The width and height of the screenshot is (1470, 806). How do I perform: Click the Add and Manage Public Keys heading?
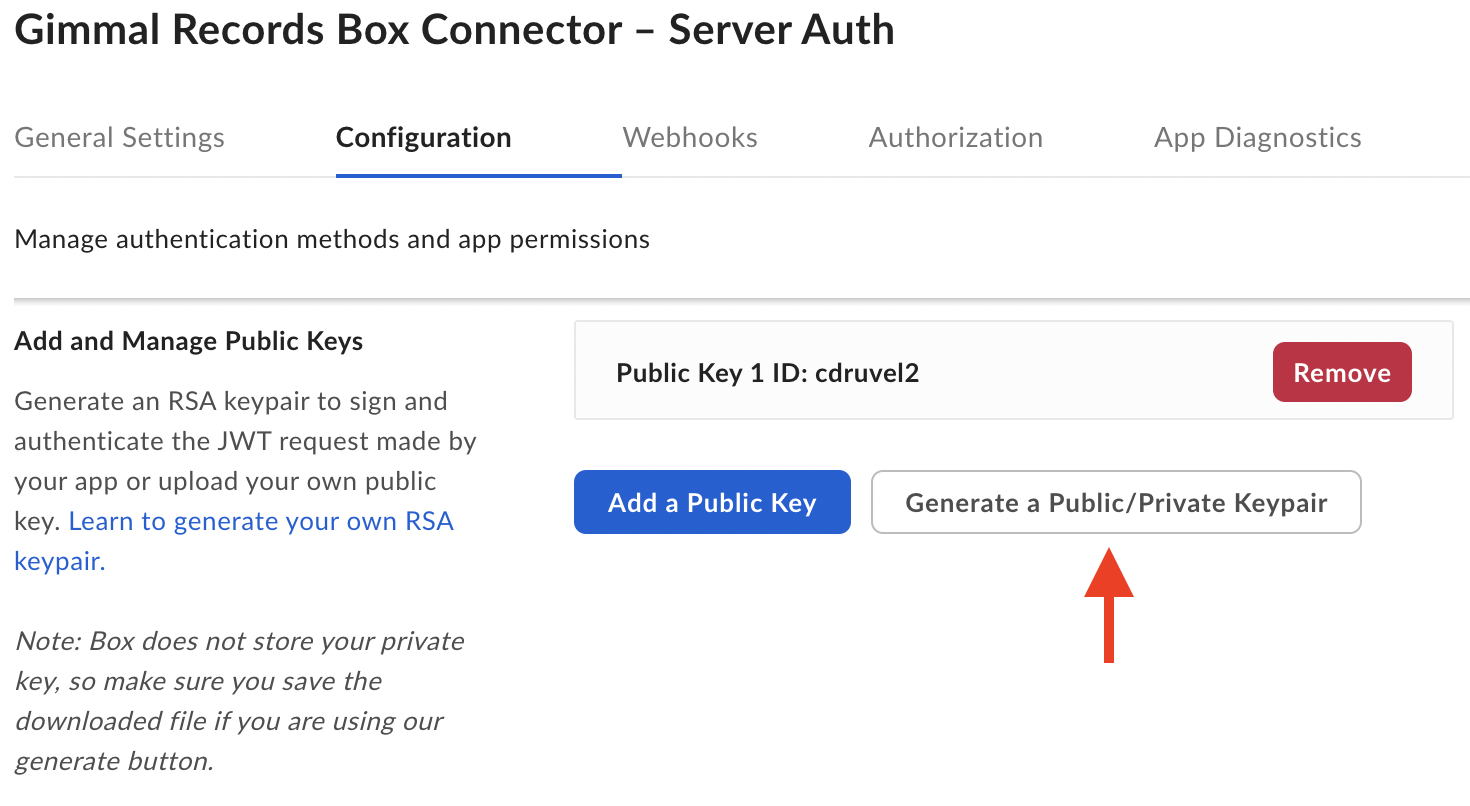[189, 341]
